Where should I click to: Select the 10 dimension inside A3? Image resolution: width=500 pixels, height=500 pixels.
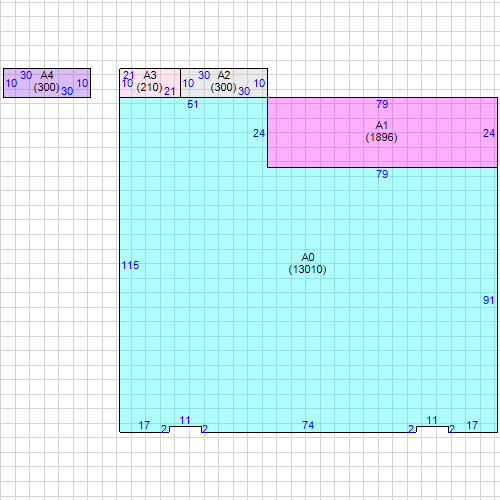coord(128,83)
